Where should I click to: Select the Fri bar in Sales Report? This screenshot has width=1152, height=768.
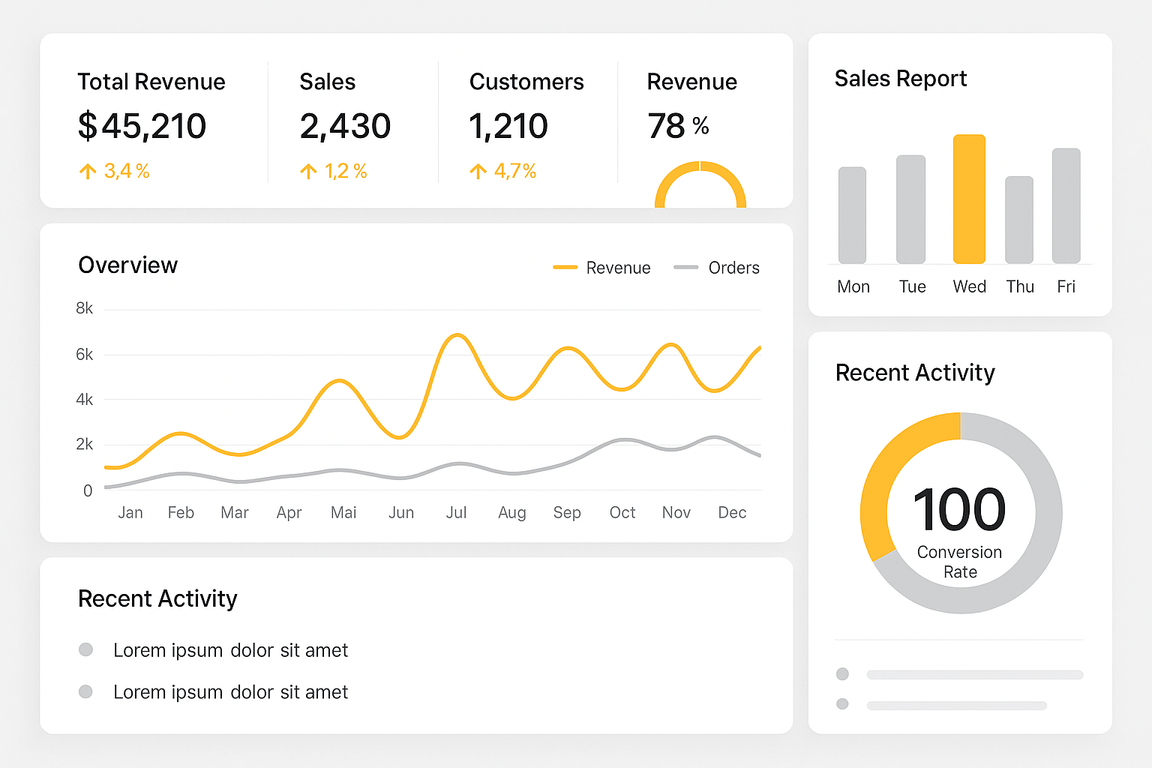[1066, 206]
